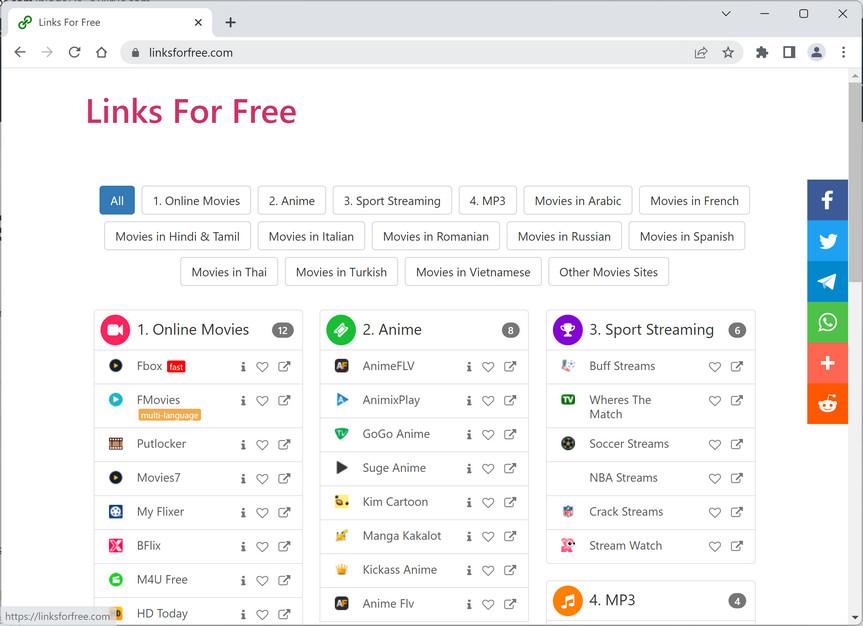This screenshot has height=626, width=863.
Task: Open the HD Today link
Action: [x=162, y=613]
